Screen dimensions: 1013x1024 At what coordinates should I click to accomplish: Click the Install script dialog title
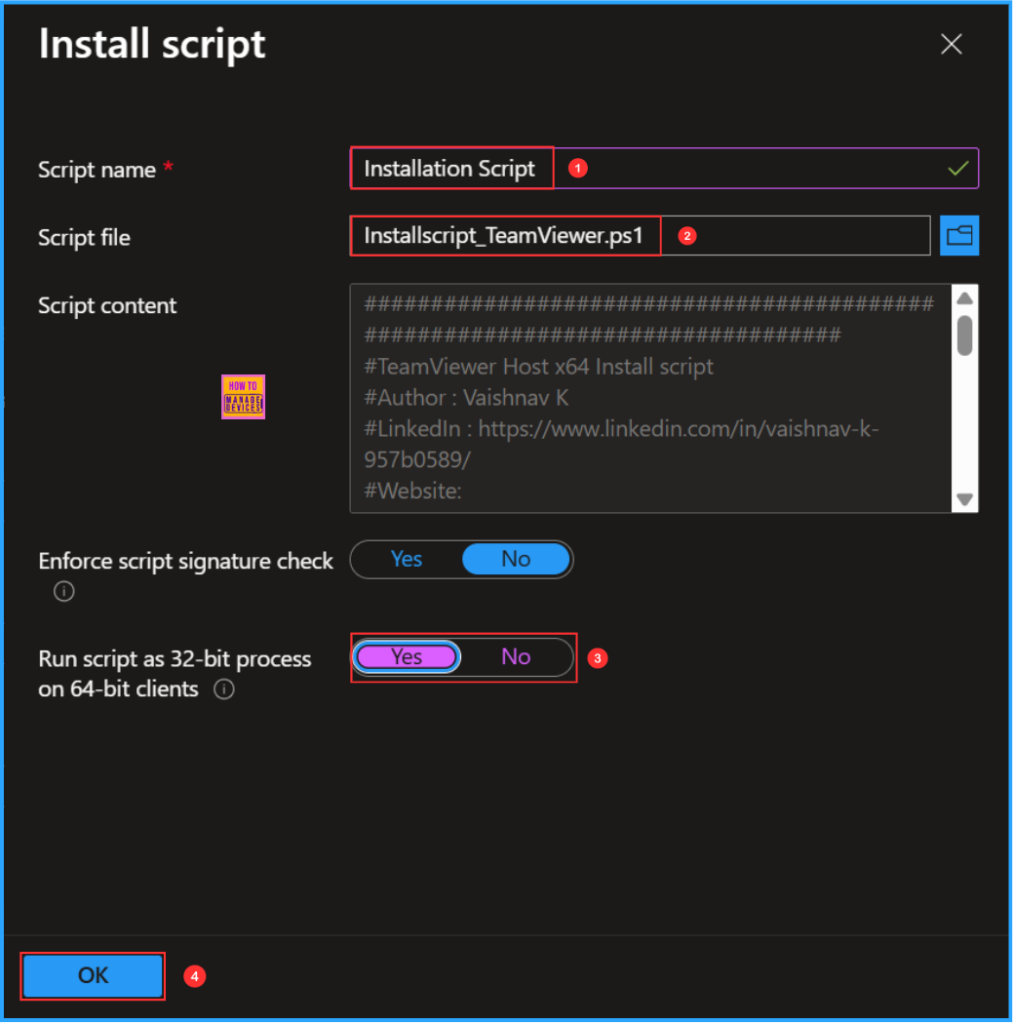coord(151,44)
